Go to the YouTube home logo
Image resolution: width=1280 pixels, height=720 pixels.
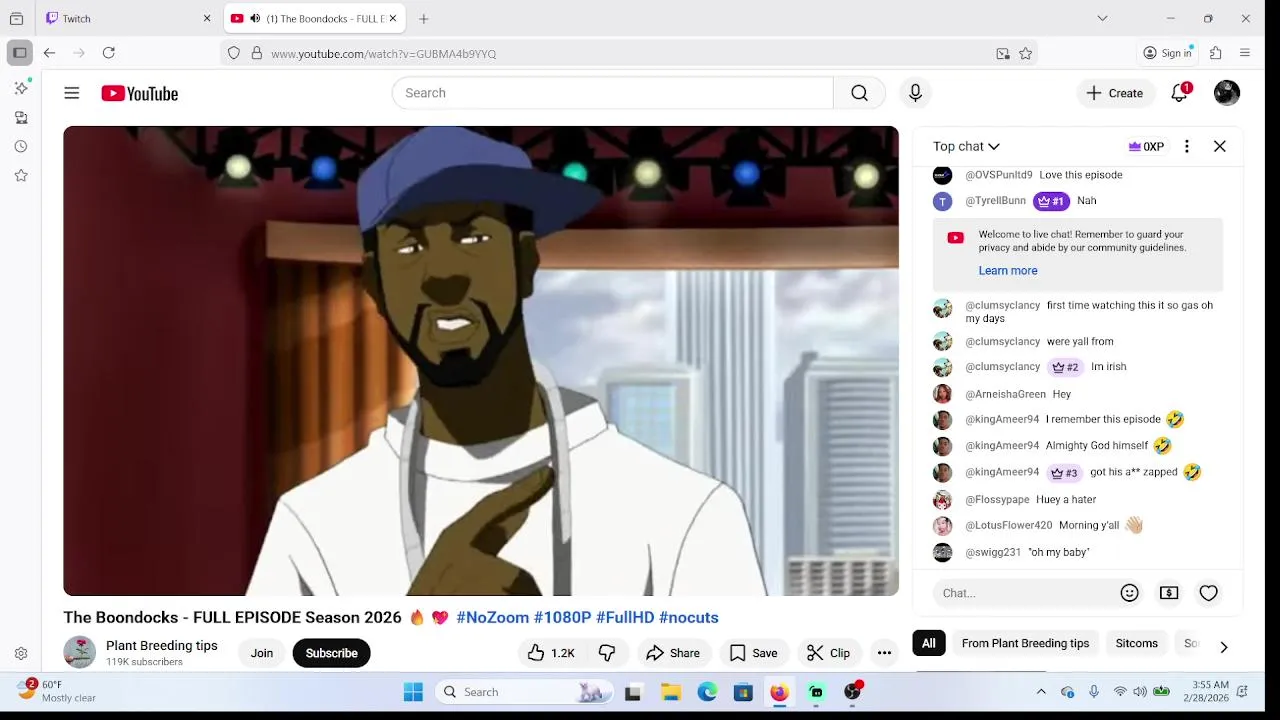click(x=140, y=93)
